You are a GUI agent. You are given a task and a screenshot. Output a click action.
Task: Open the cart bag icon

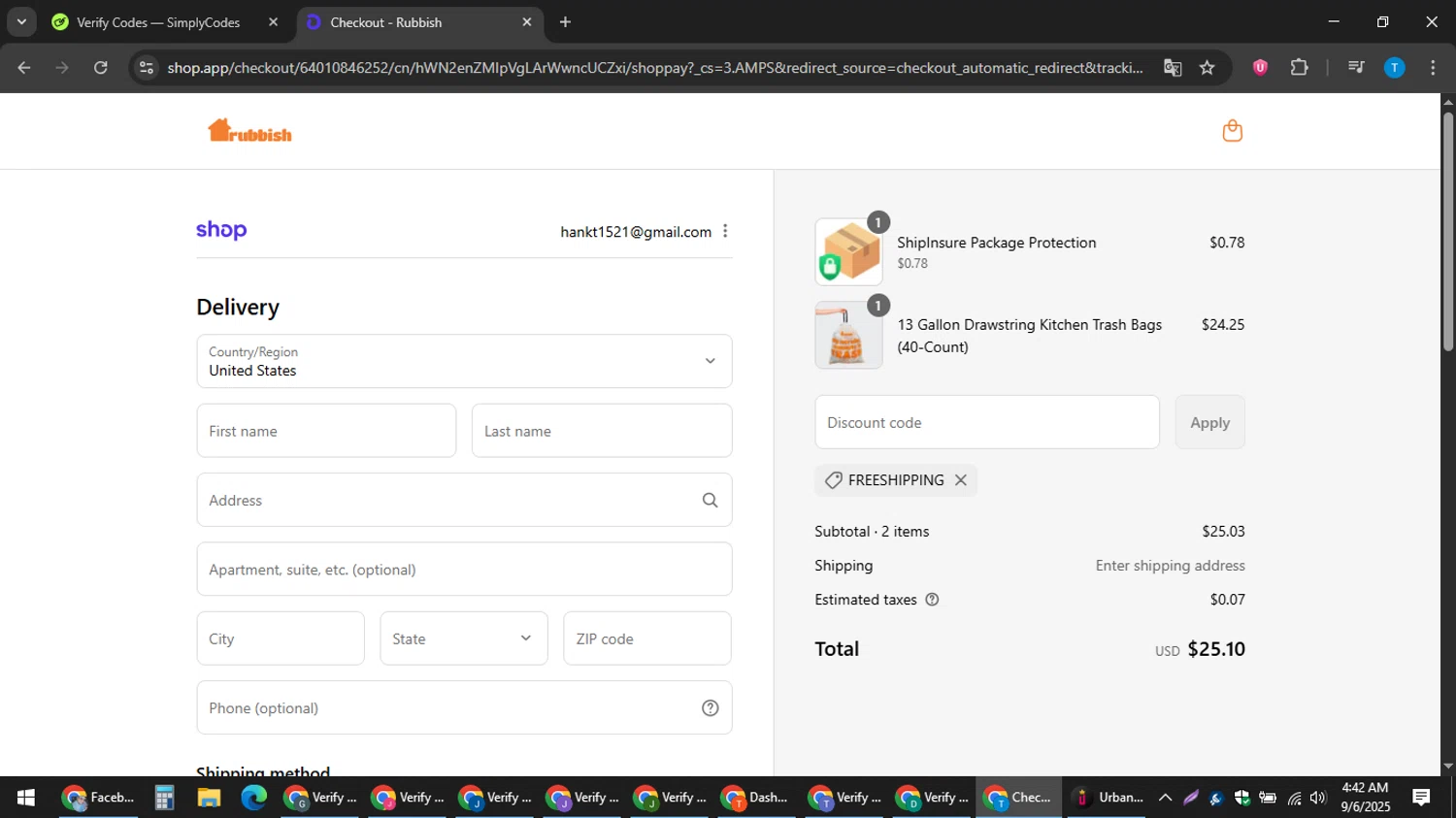coord(1232,131)
